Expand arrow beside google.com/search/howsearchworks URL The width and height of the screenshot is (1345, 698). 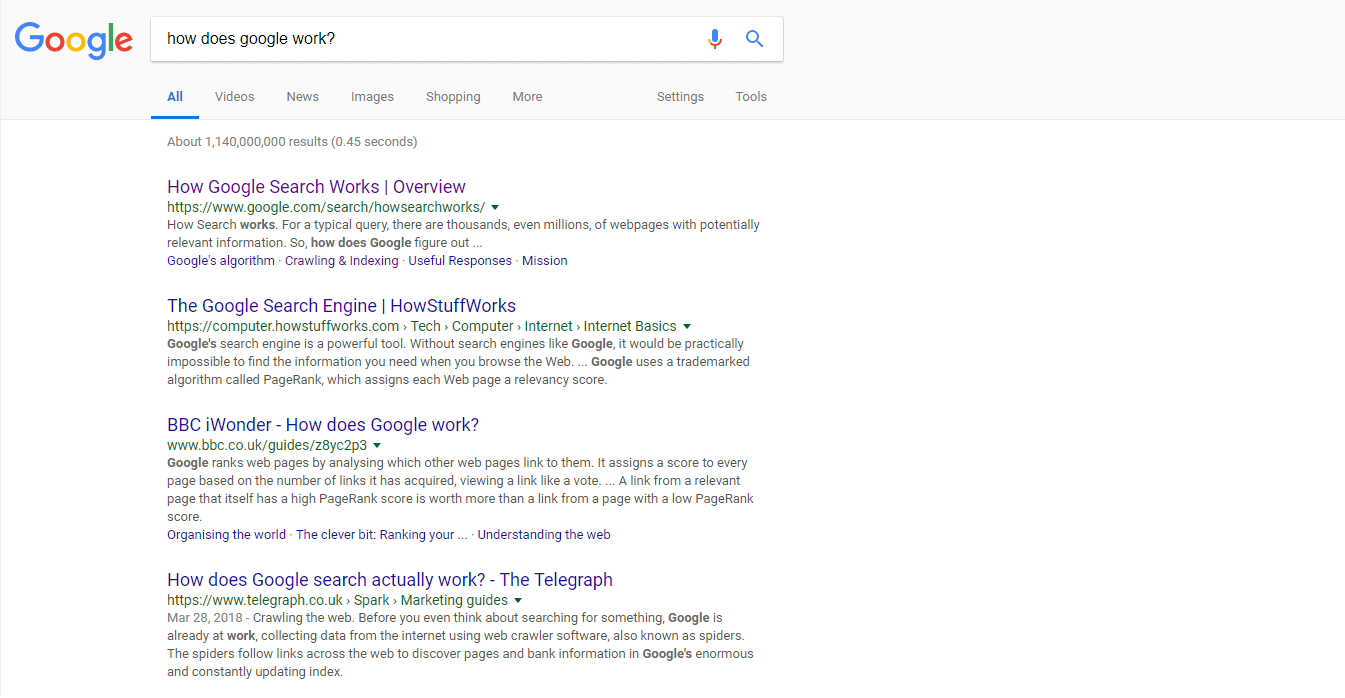point(495,207)
